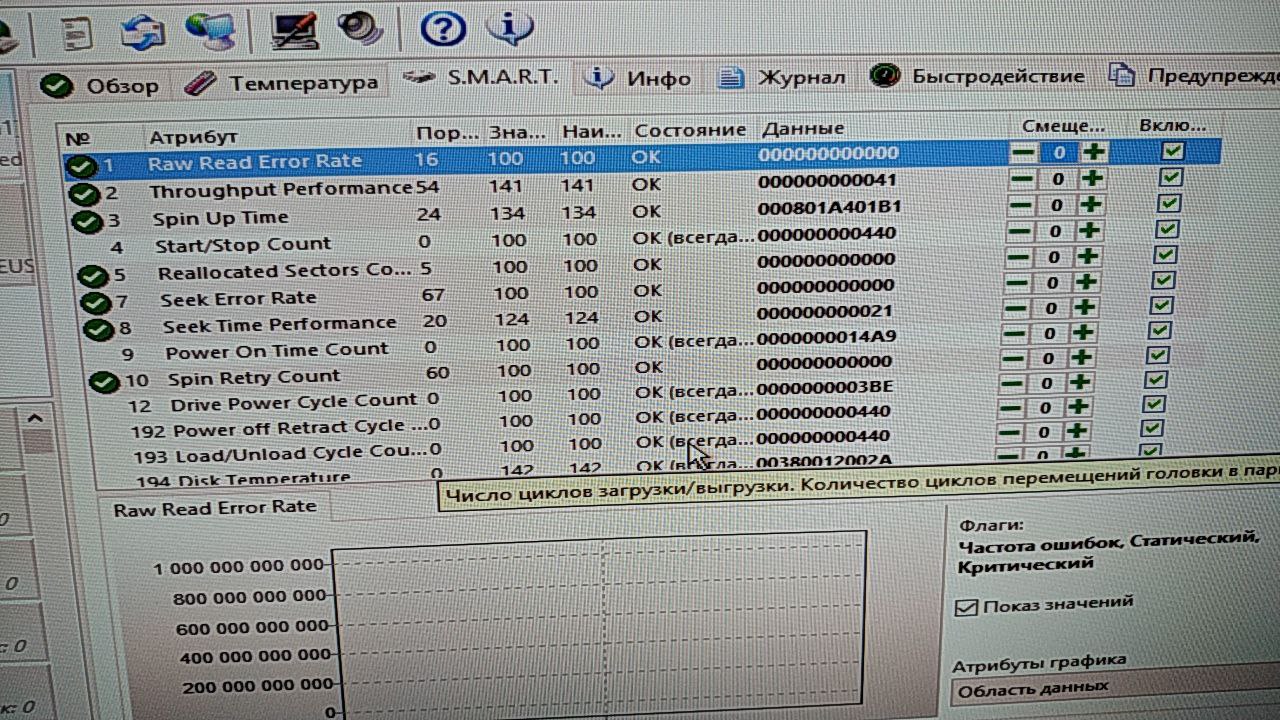Click data value 0000000014A9
The image size is (1280, 720).
coord(825,337)
